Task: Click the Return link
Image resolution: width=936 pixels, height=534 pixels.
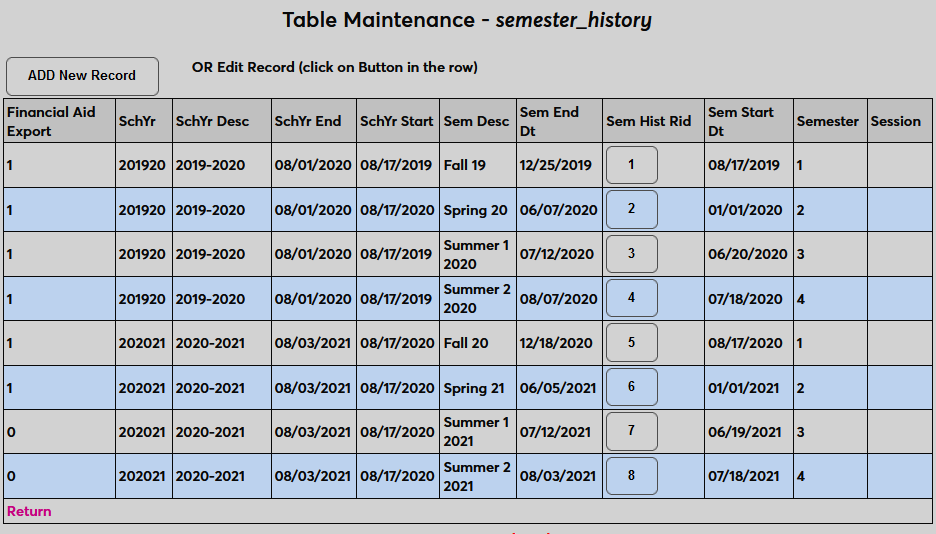Action: click(29, 511)
